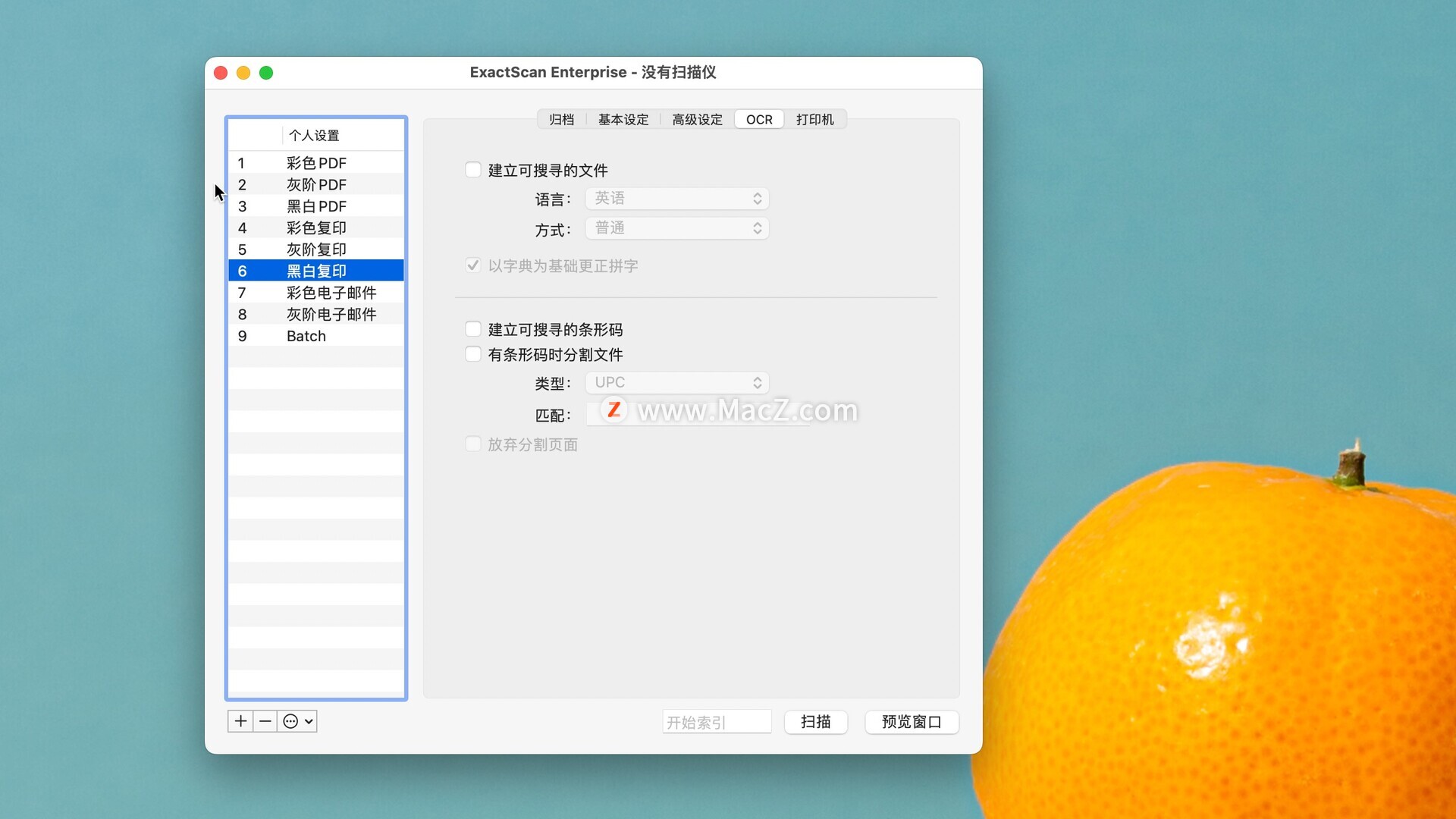
Task: Check 有条形码时分割文件 option
Action: pyautogui.click(x=473, y=354)
